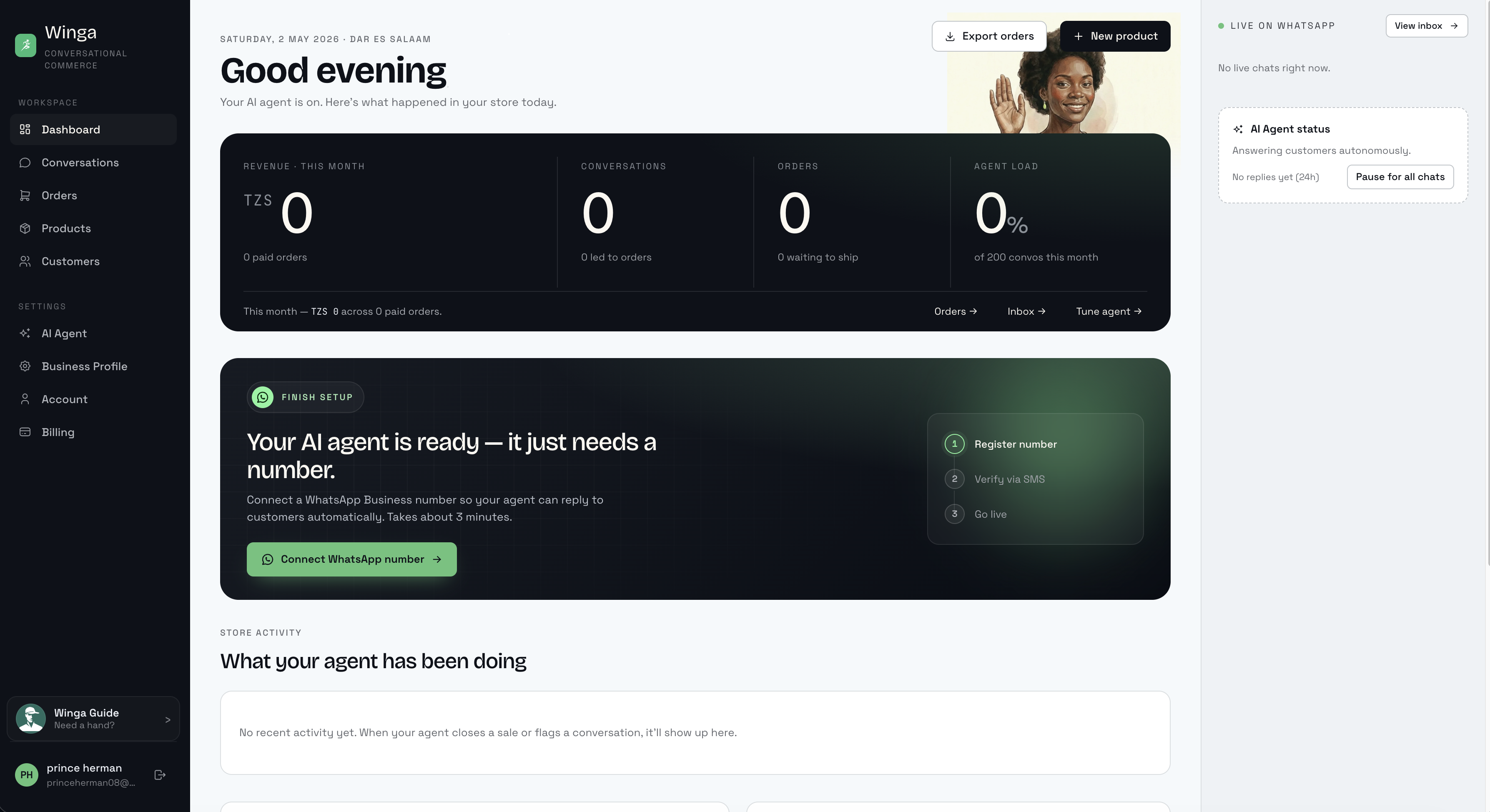Click Connect WhatsApp number button
Screen dimensions: 1490x812
tap(352, 559)
